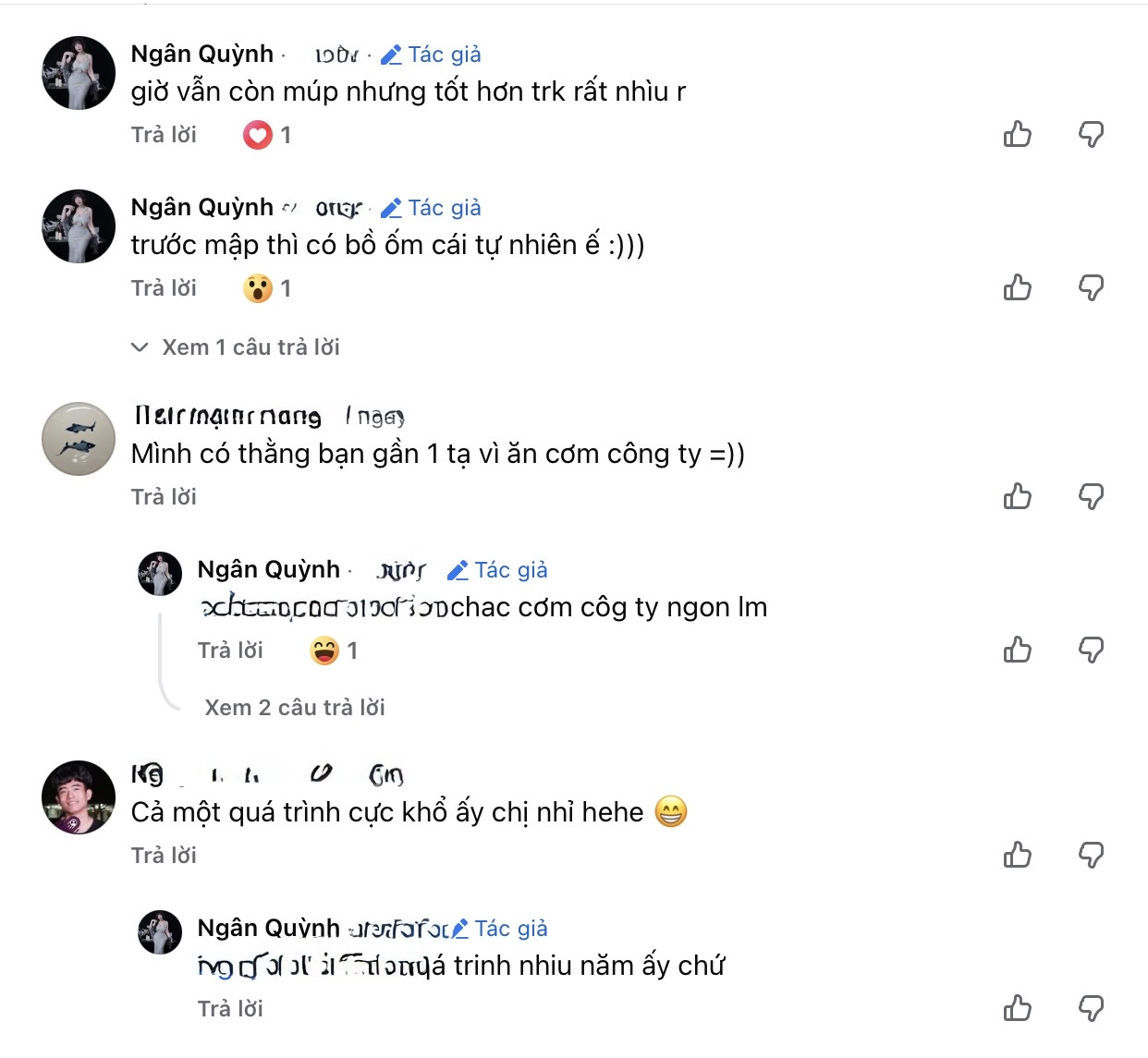The height and width of the screenshot is (1058, 1148).
Task: Click Trả lời under "Cả một quá trình" comment
Action: 164,856
